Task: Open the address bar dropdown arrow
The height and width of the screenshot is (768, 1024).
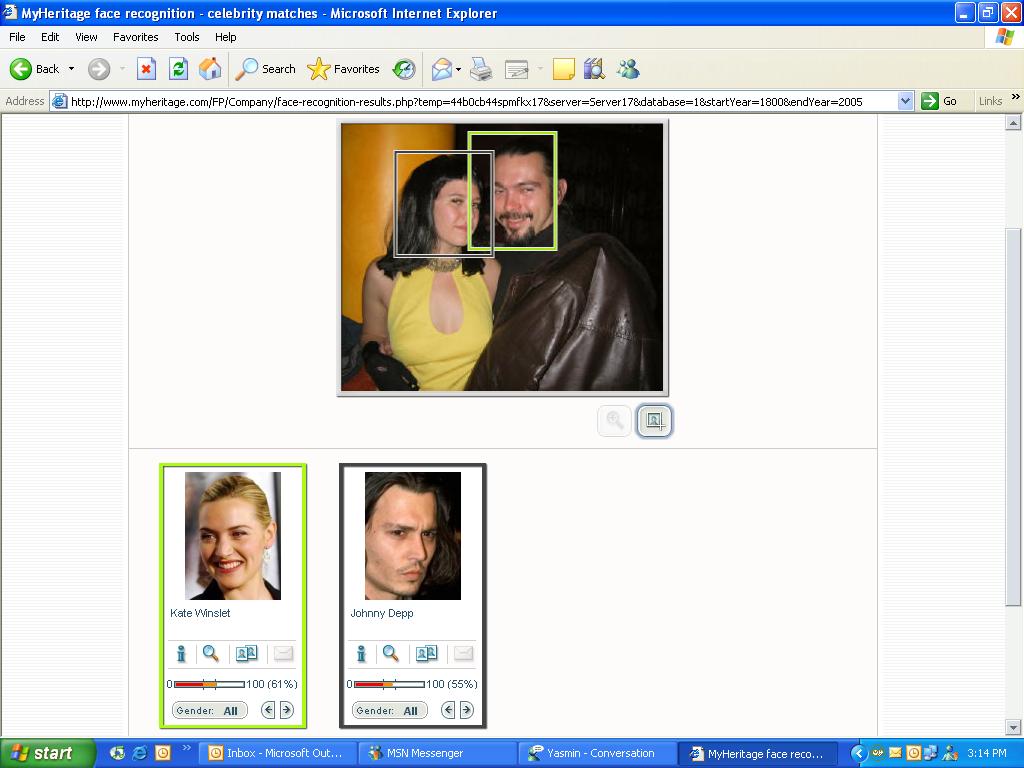Action: [x=905, y=101]
